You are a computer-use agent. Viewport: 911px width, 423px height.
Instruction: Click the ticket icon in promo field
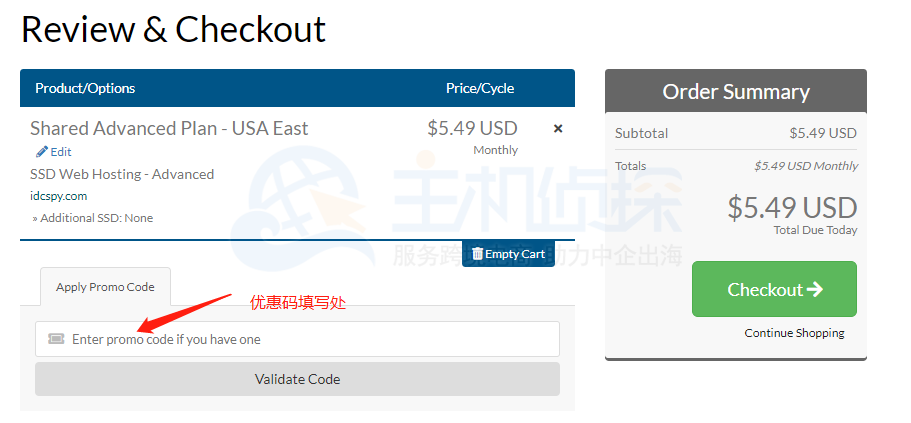56,339
